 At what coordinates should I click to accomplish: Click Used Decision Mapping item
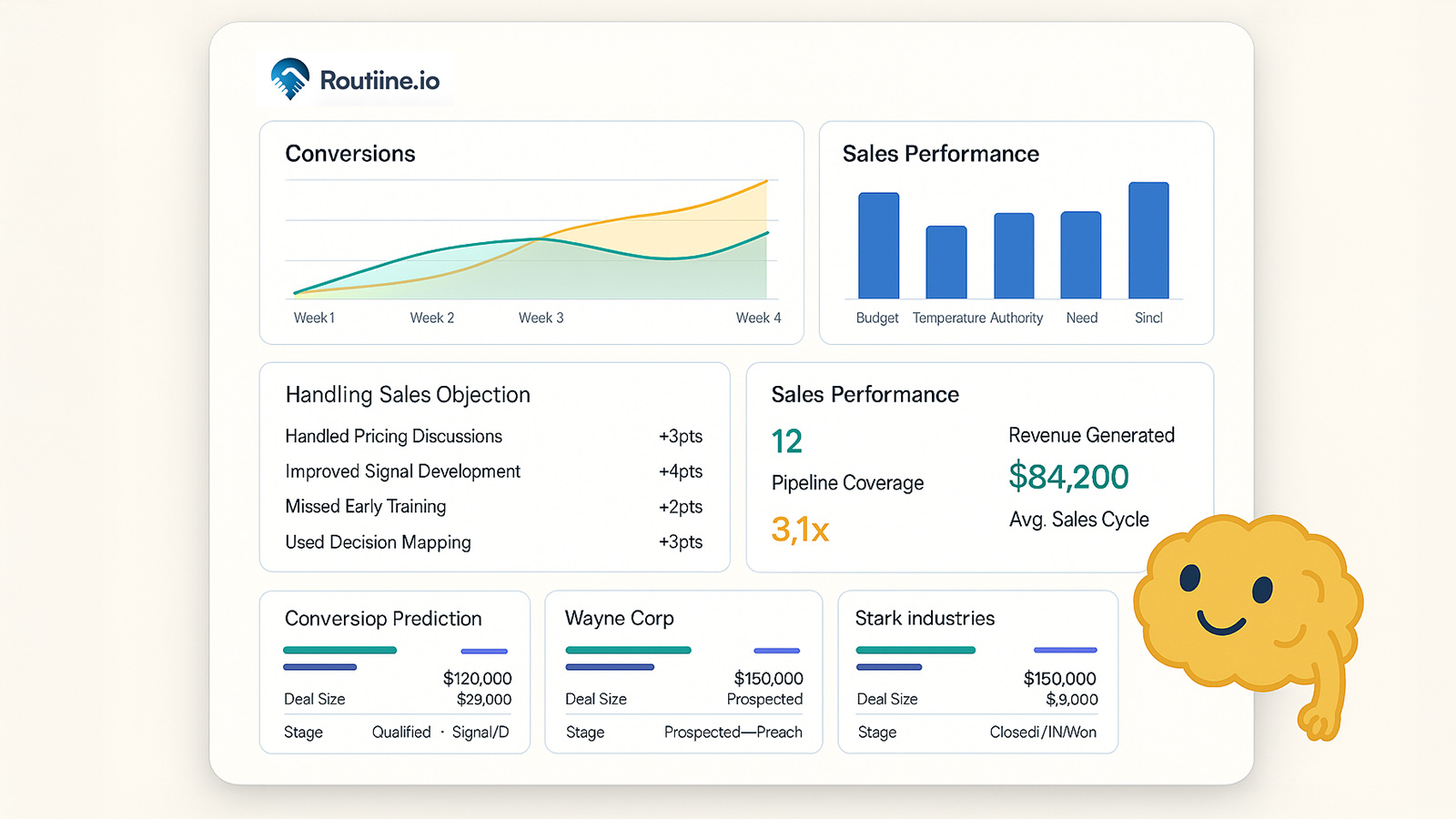click(378, 542)
